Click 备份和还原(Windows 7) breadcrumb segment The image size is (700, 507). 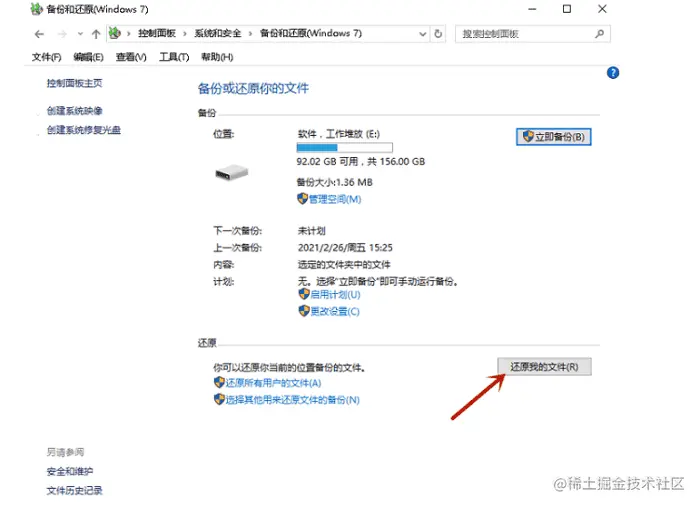tap(311, 33)
